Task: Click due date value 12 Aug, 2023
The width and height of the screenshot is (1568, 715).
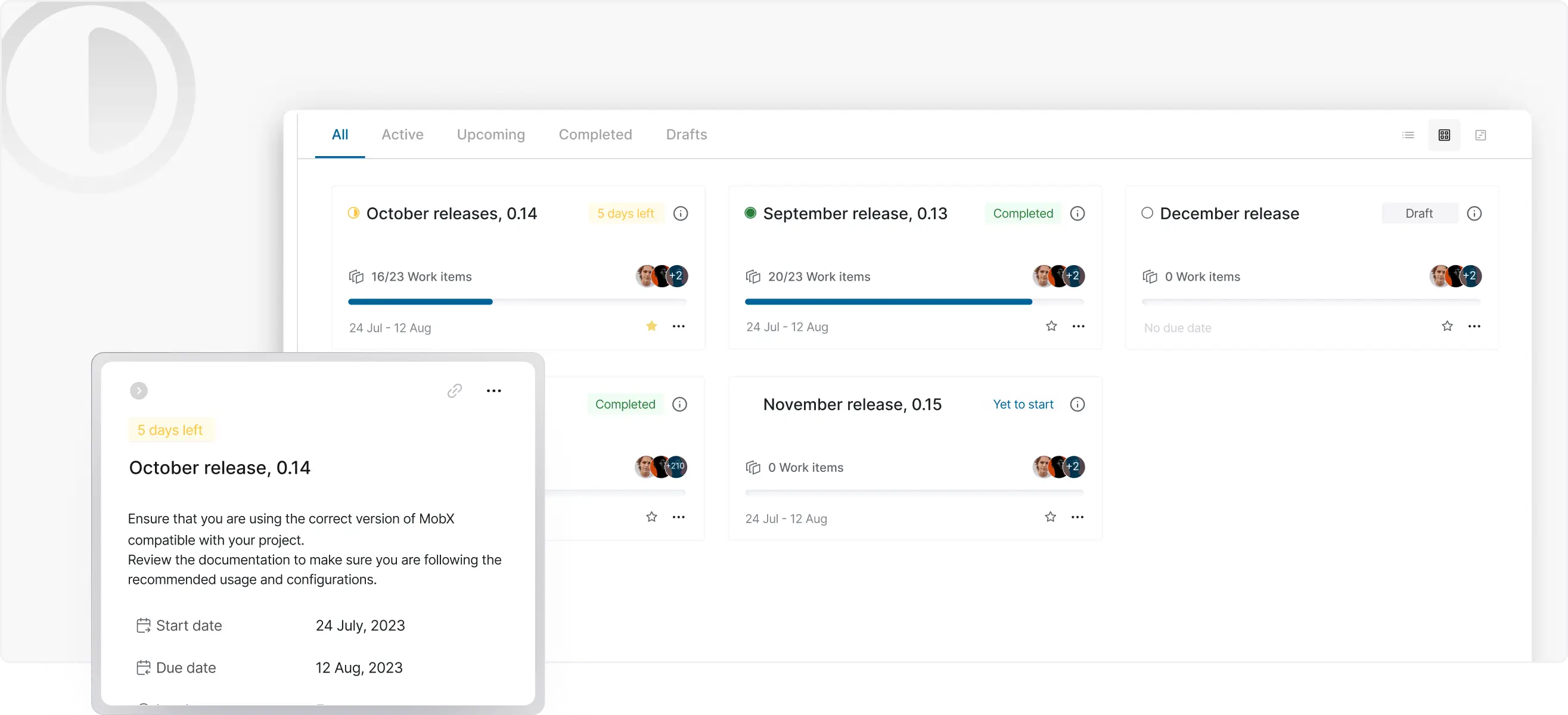Action: pyautogui.click(x=359, y=667)
